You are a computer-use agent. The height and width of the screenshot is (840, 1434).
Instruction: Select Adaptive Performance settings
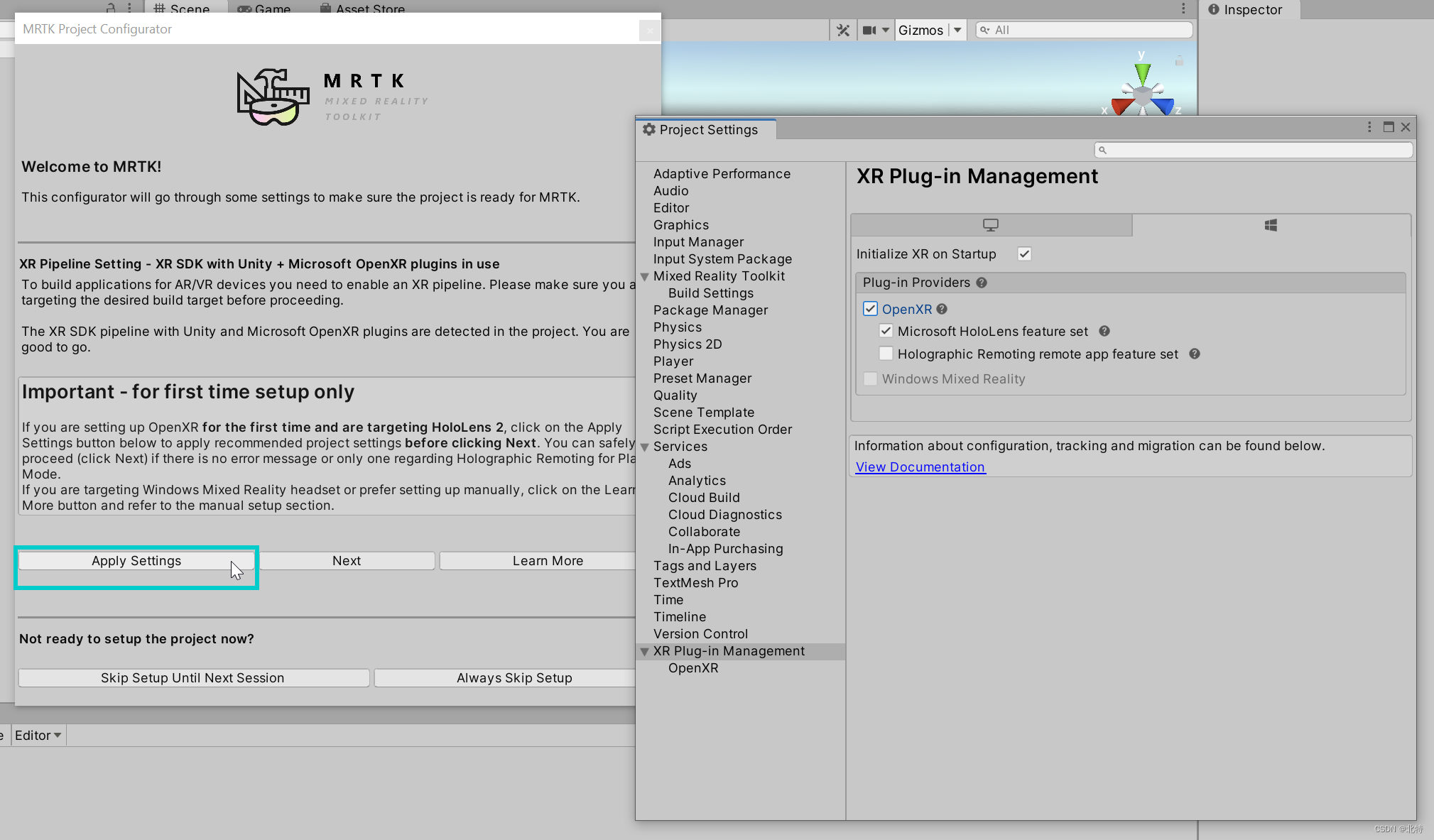(722, 174)
